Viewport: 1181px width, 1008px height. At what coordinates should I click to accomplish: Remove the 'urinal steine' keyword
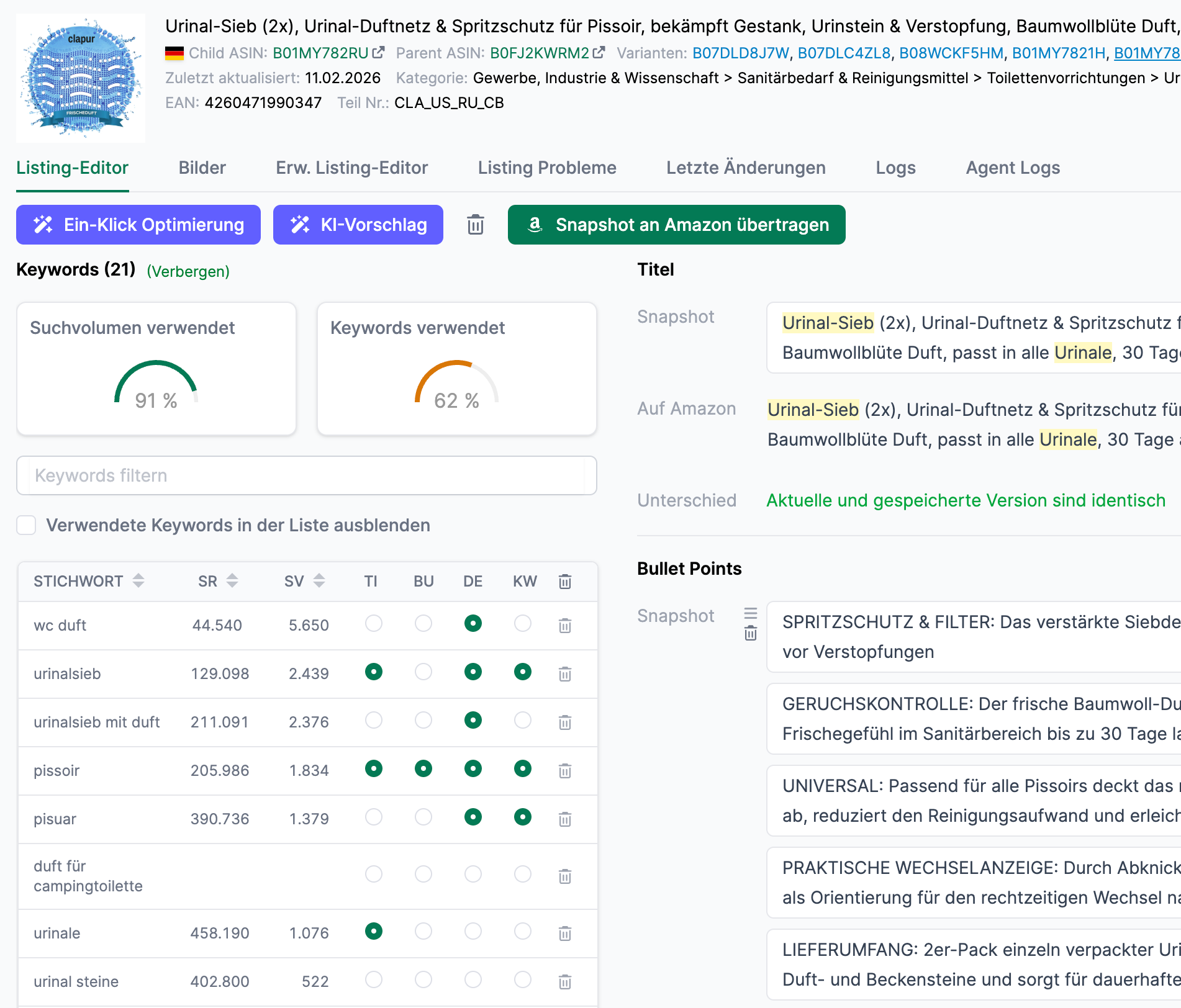[564, 982]
